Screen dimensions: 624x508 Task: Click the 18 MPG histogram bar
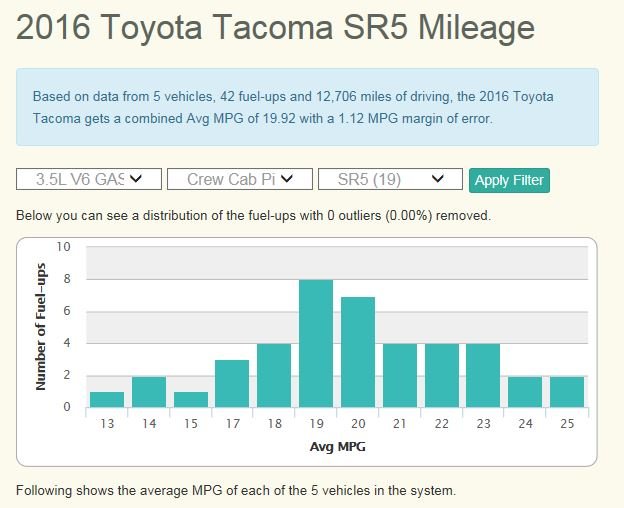[274, 375]
